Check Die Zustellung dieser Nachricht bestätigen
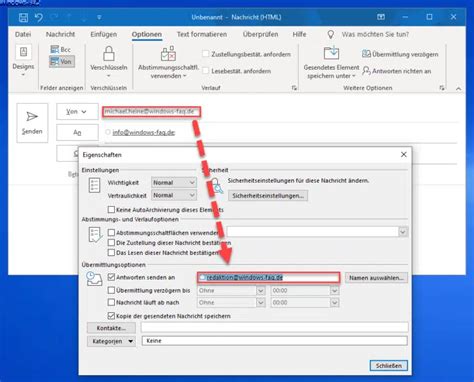The image size is (474, 382). pyautogui.click(x=111, y=243)
